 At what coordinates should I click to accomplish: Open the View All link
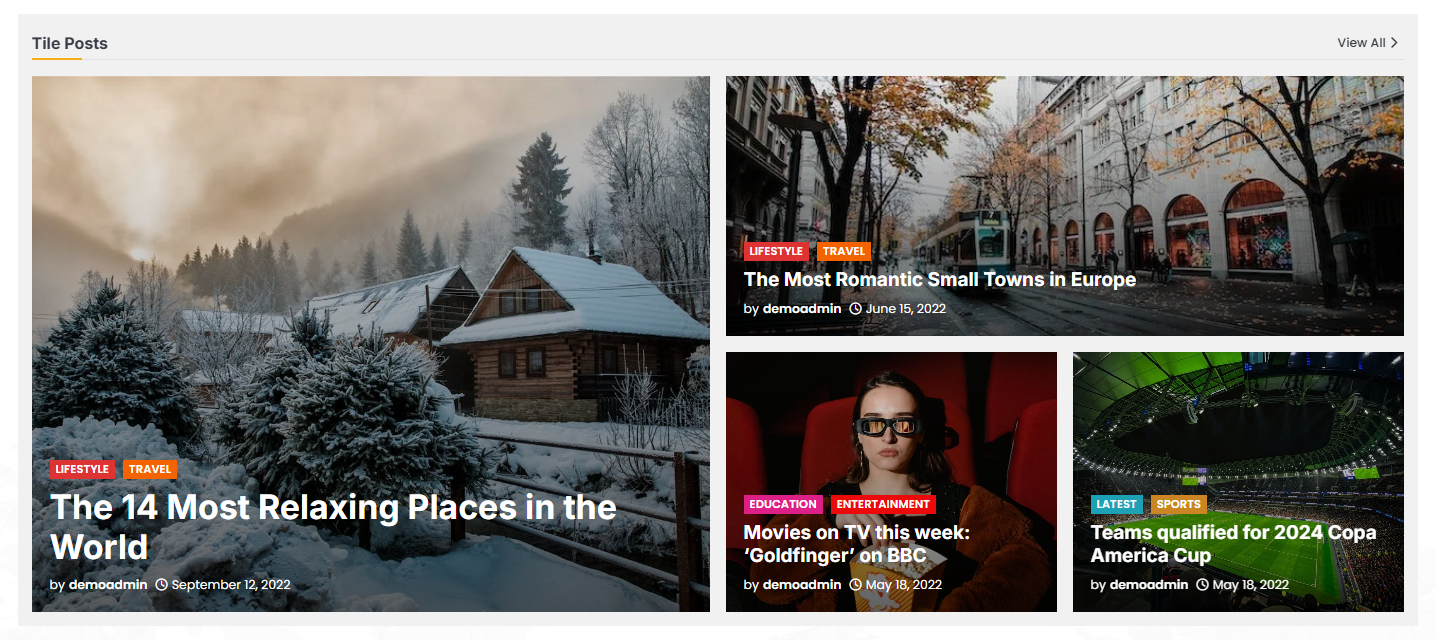1367,43
